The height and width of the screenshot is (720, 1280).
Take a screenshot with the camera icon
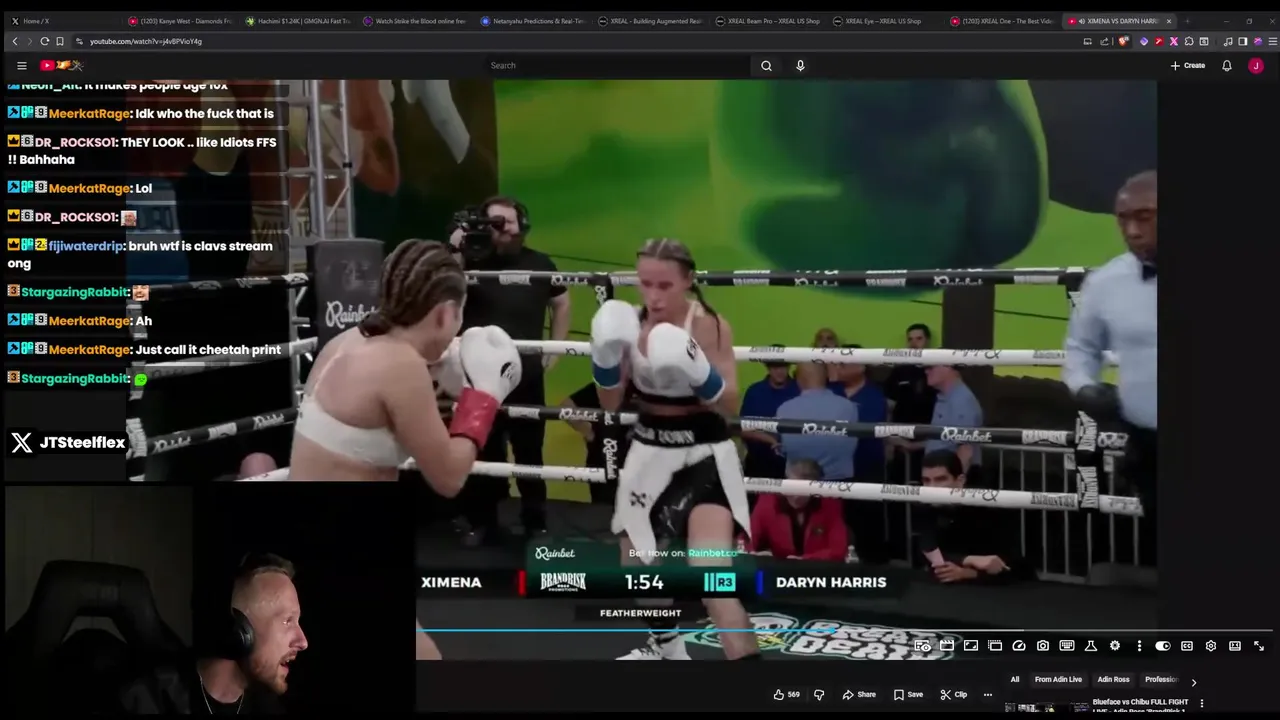[x=1043, y=646]
